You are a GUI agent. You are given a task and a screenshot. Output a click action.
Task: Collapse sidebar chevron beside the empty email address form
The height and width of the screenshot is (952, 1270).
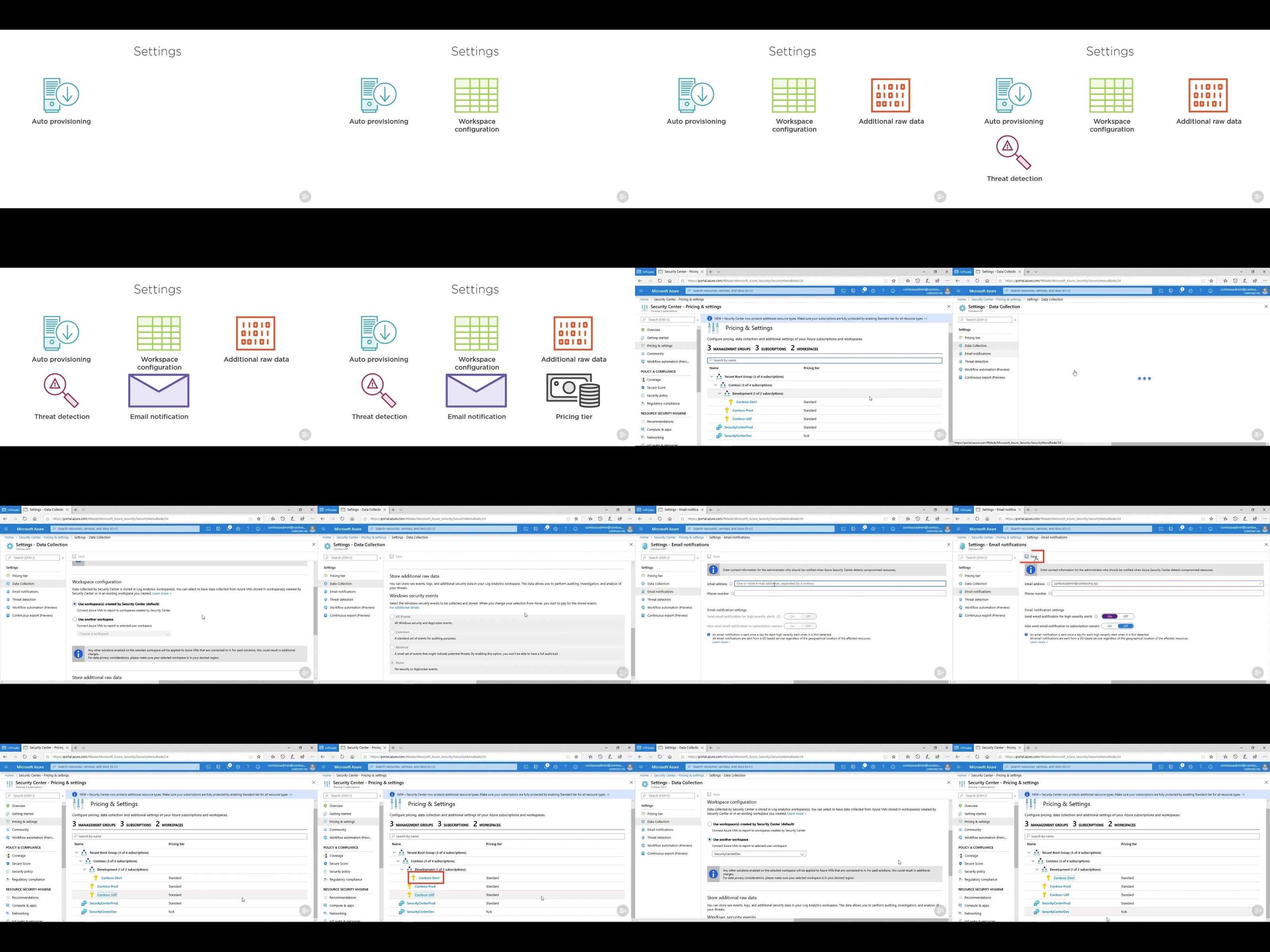click(x=698, y=558)
